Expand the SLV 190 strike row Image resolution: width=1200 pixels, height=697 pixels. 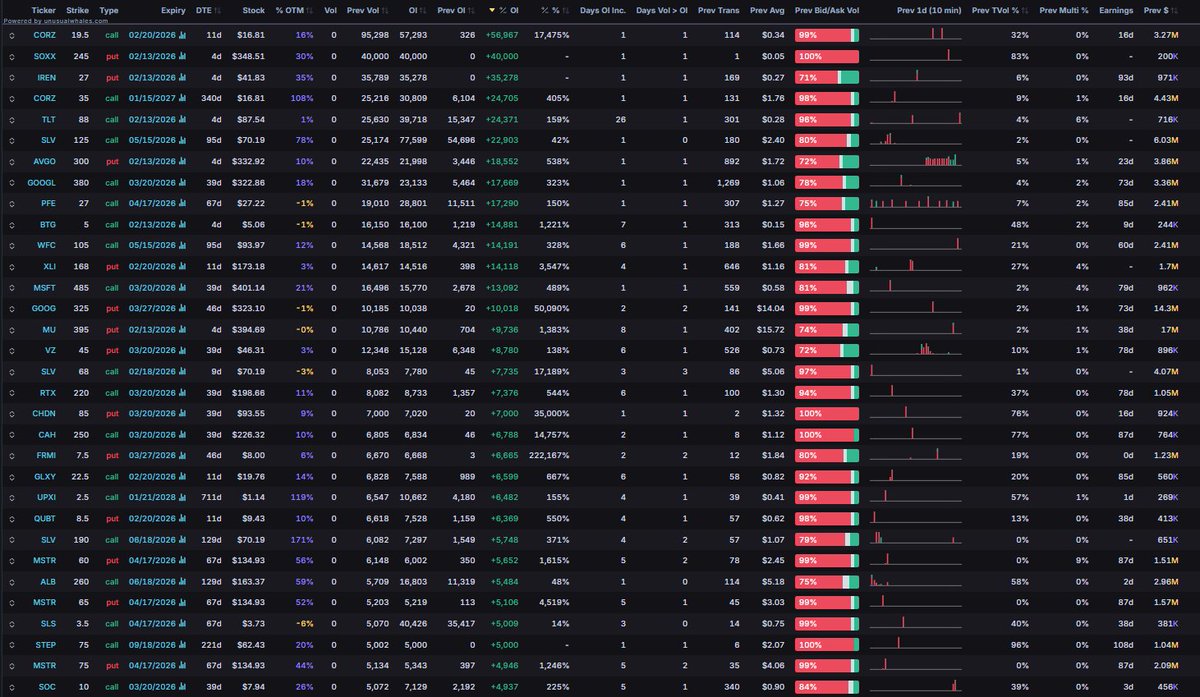click(x=12, y=539)
